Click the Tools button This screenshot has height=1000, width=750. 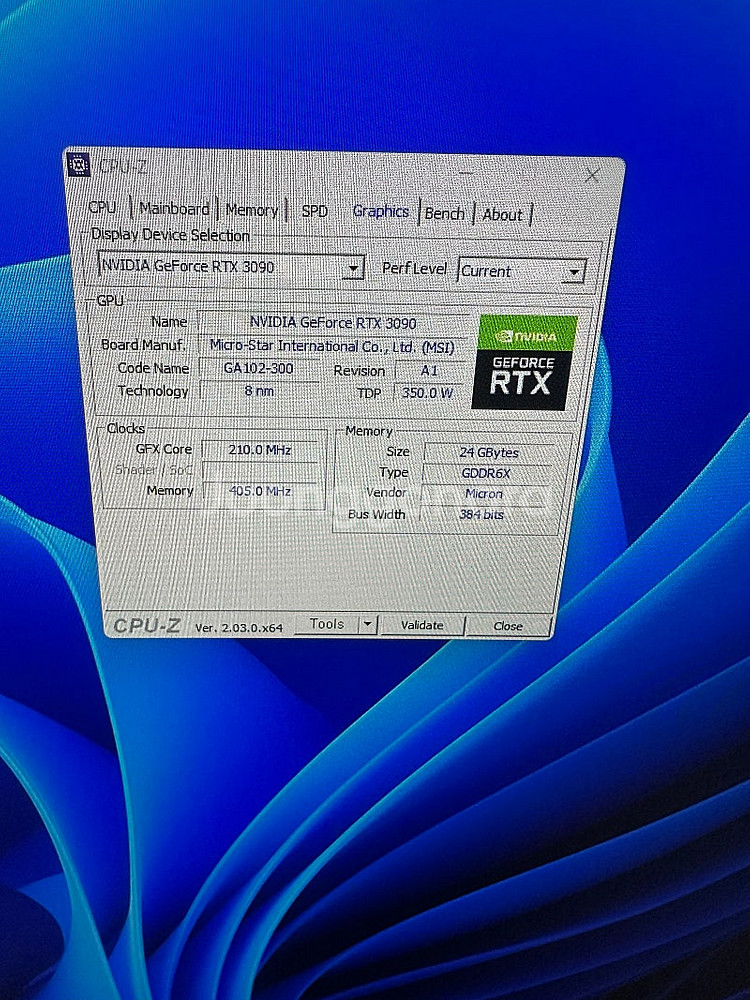[327, 624]
